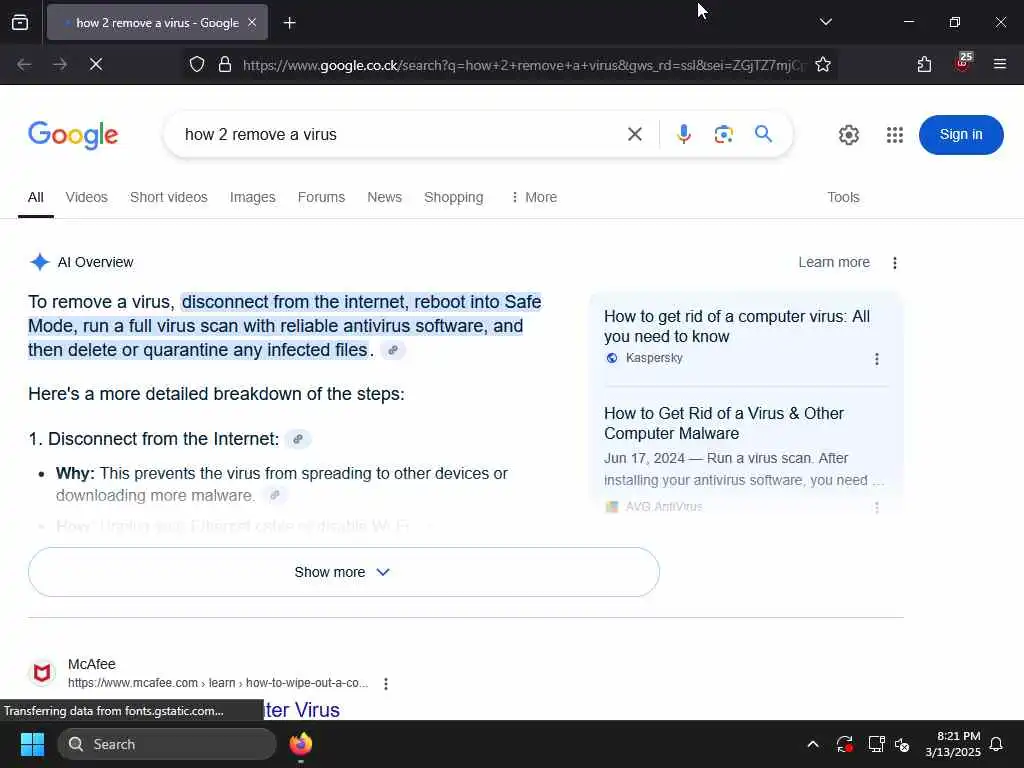Screen dimensions: 1024x768
Task: Search by image with Lens icon
Action: tap(724, 134)
